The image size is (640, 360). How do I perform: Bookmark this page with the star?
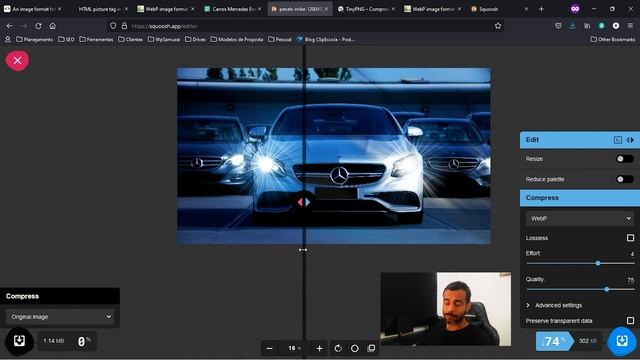(x=498, y=26)
